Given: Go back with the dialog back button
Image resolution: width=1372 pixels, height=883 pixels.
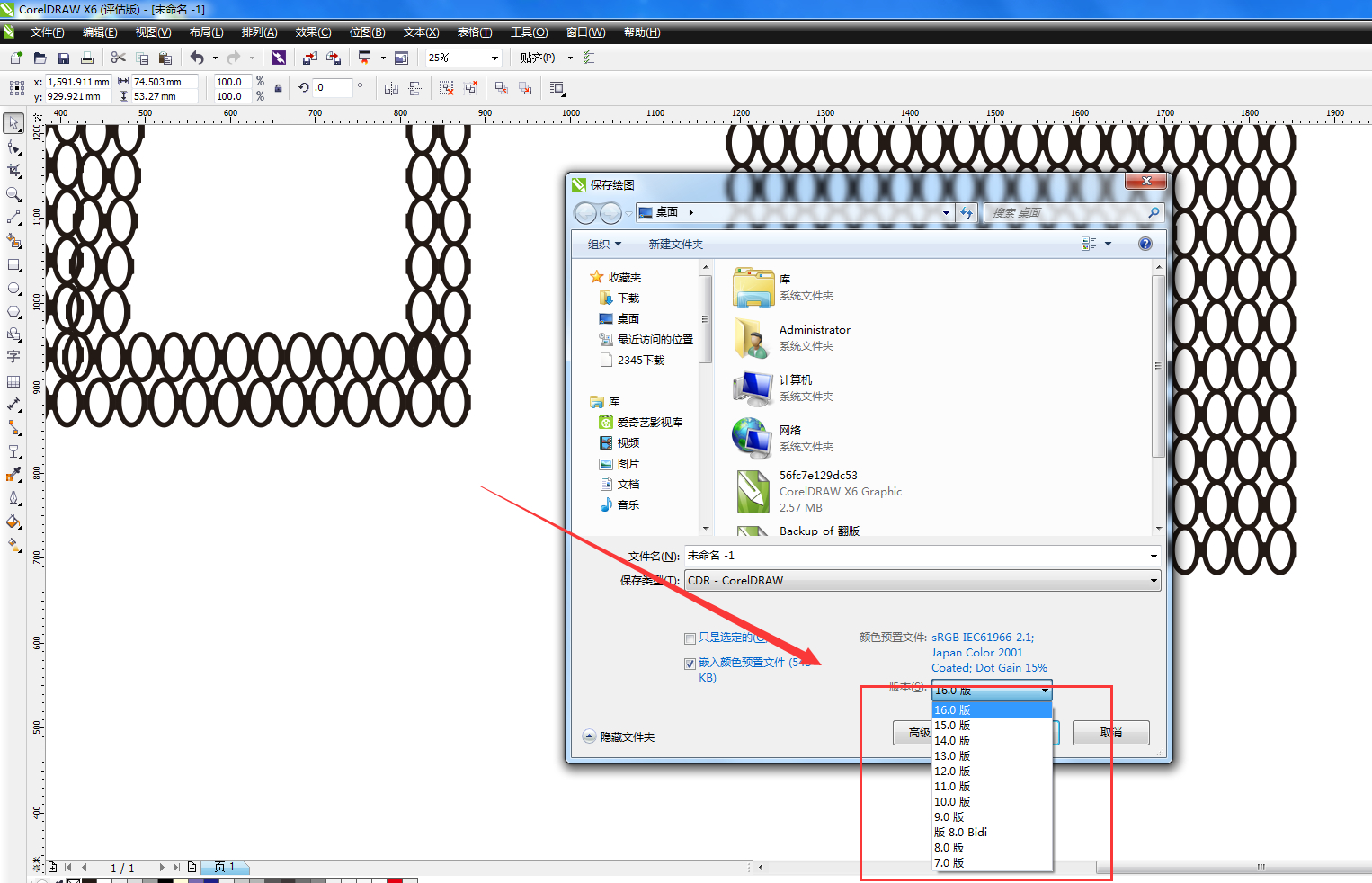Looking at the screenshot, I should click(x=585, y=213).
